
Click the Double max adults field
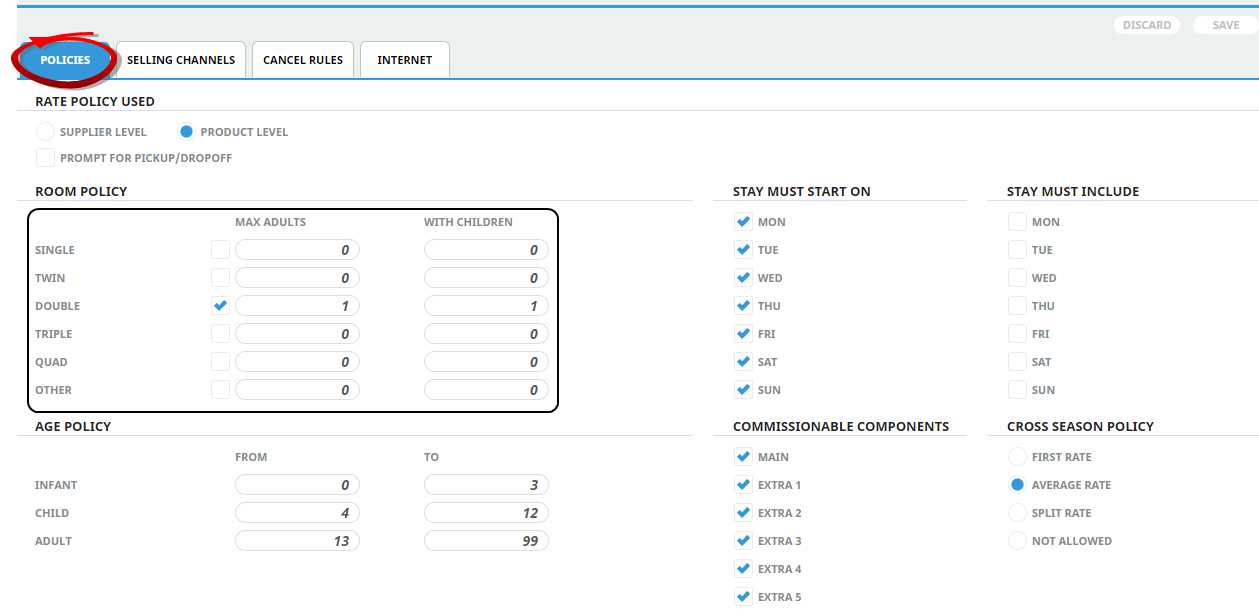(297, 306)
